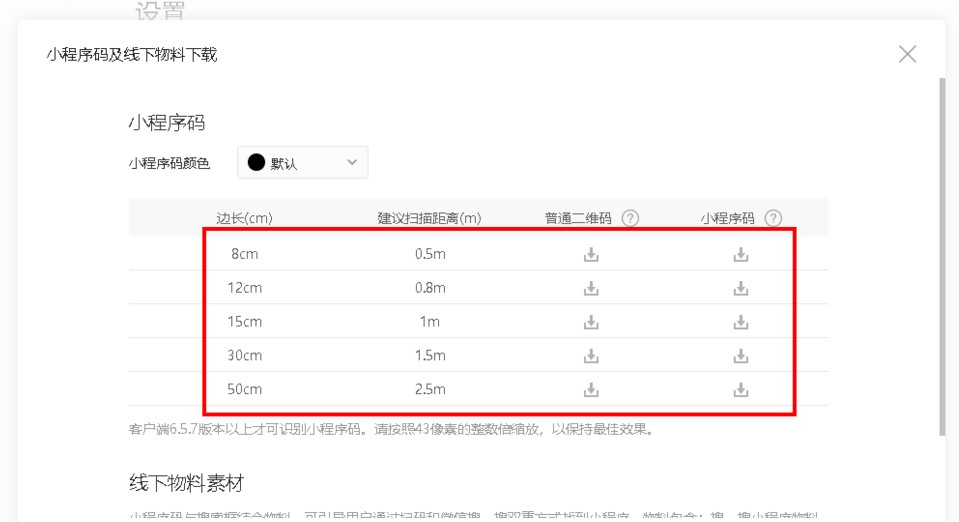Open the 小程序码颜色 dropdown

click(302, 163)
